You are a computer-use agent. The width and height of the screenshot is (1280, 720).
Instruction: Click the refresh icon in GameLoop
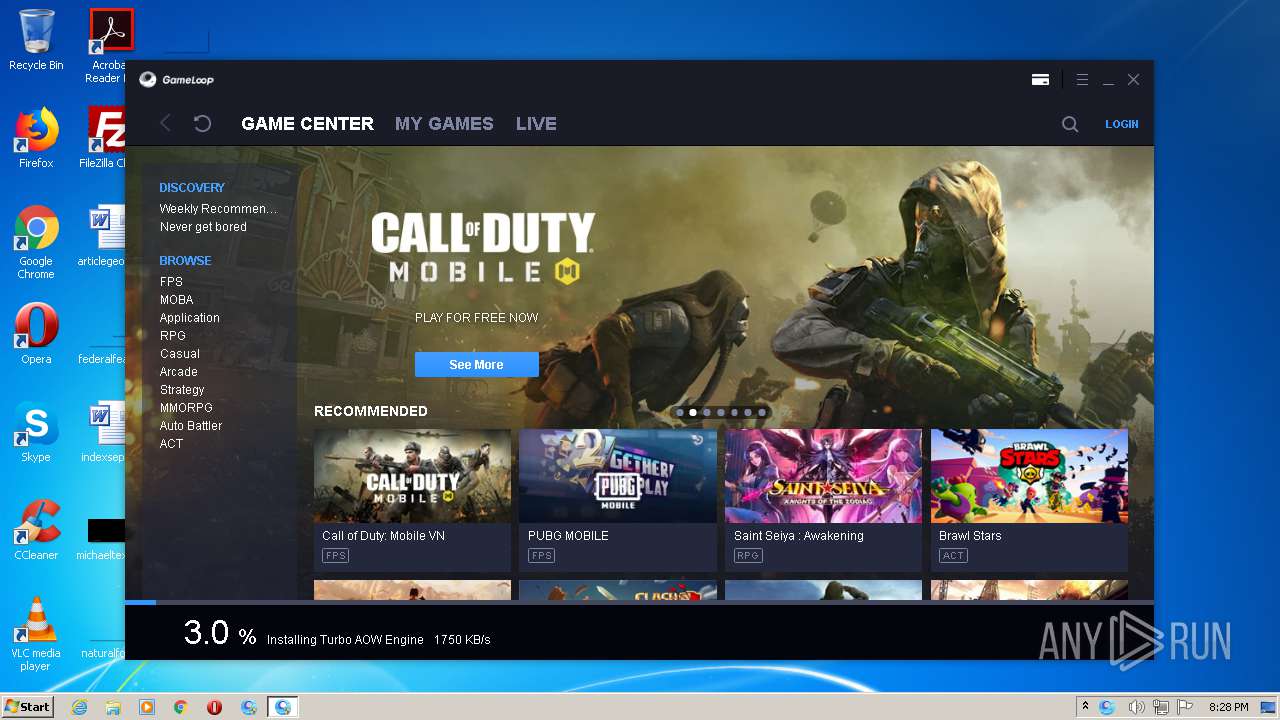click(x=202, y=123)
